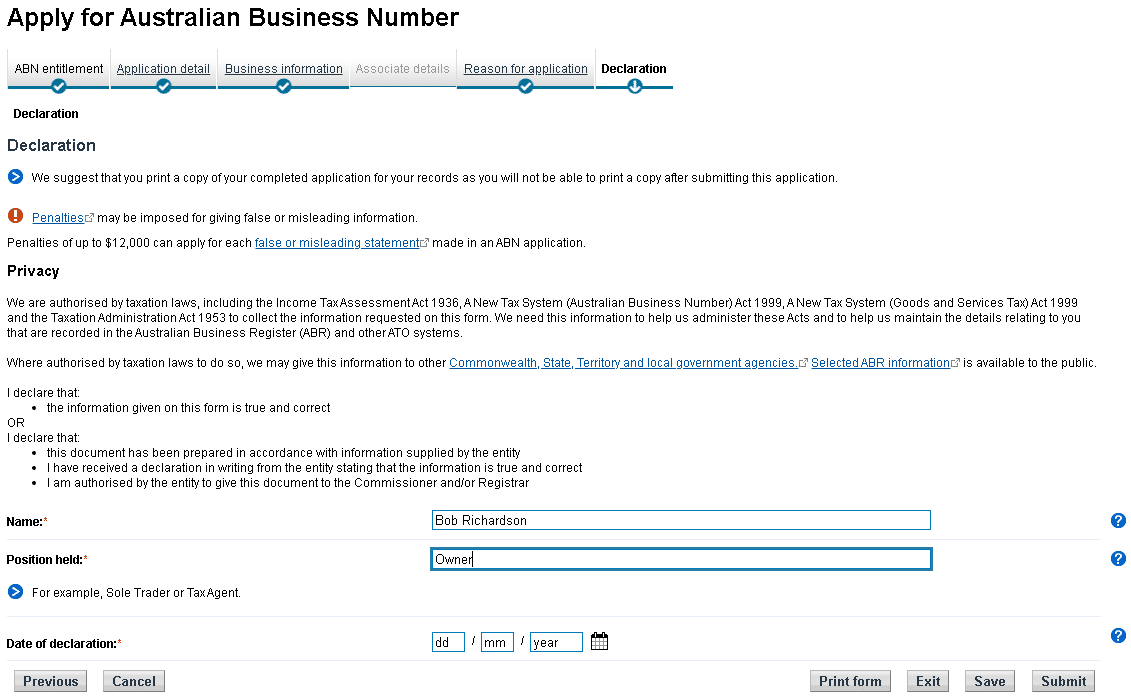Open the calendar date picker

point(599,641)
